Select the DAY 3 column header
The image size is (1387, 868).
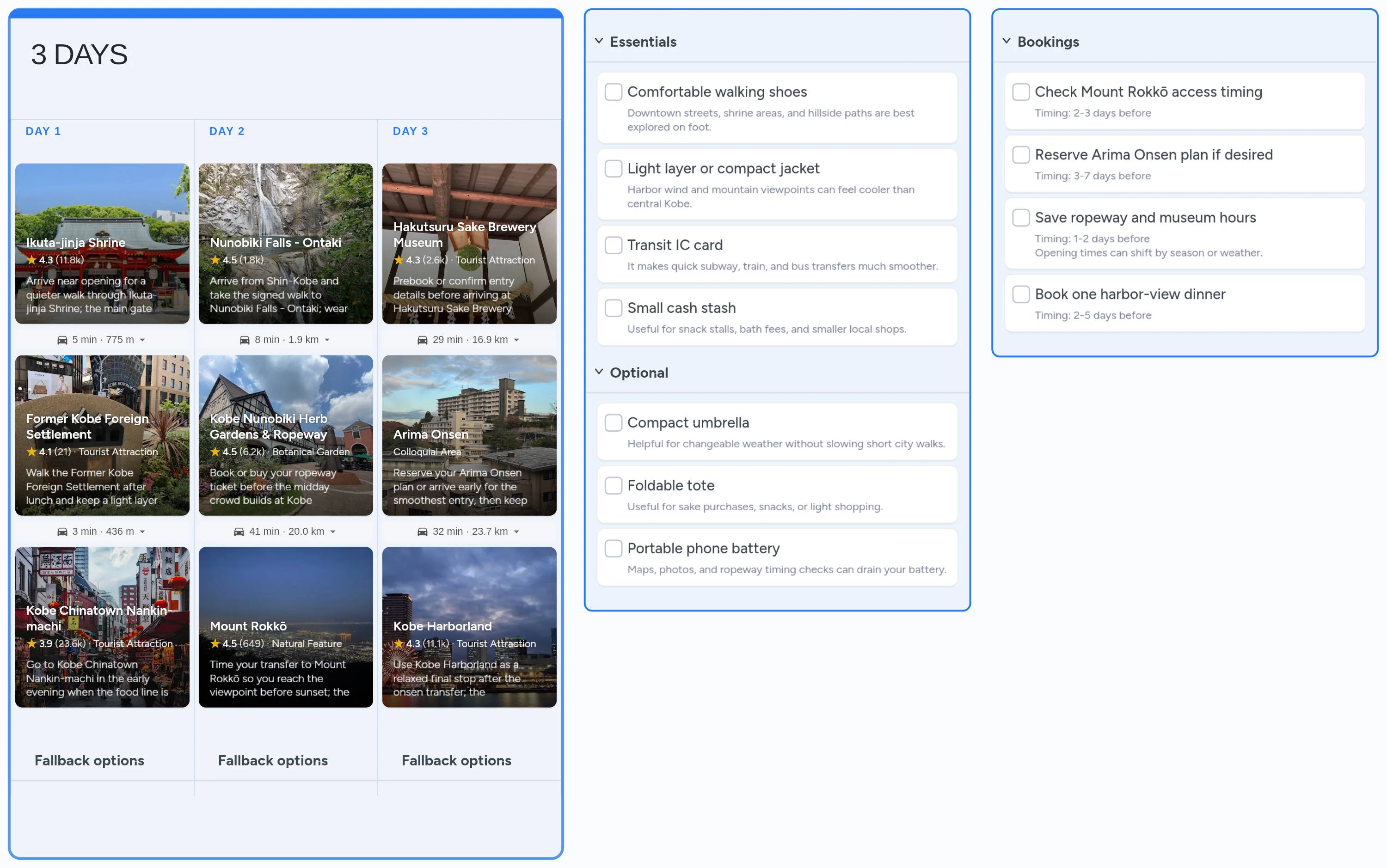[410, 131]
